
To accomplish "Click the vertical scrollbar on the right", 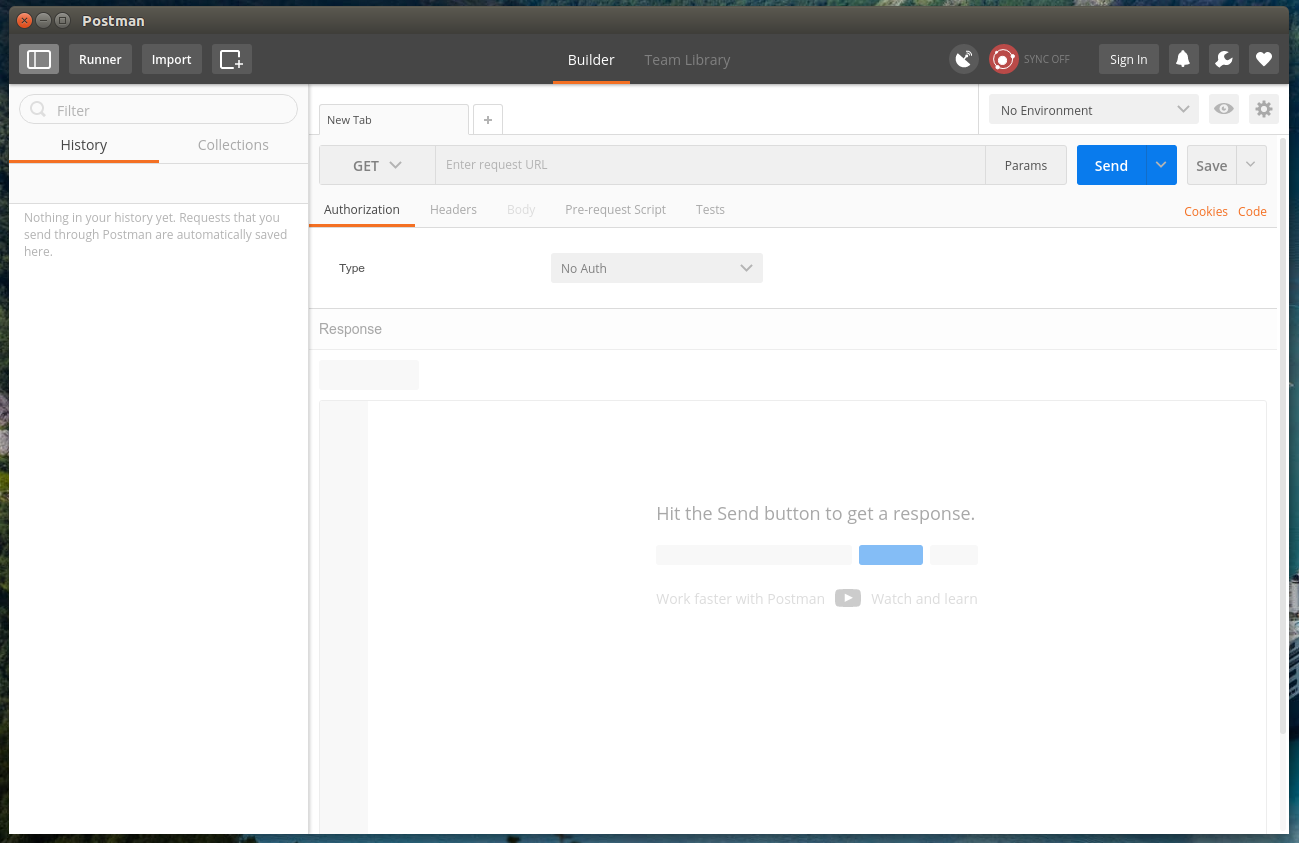I will coord(1283,435).
